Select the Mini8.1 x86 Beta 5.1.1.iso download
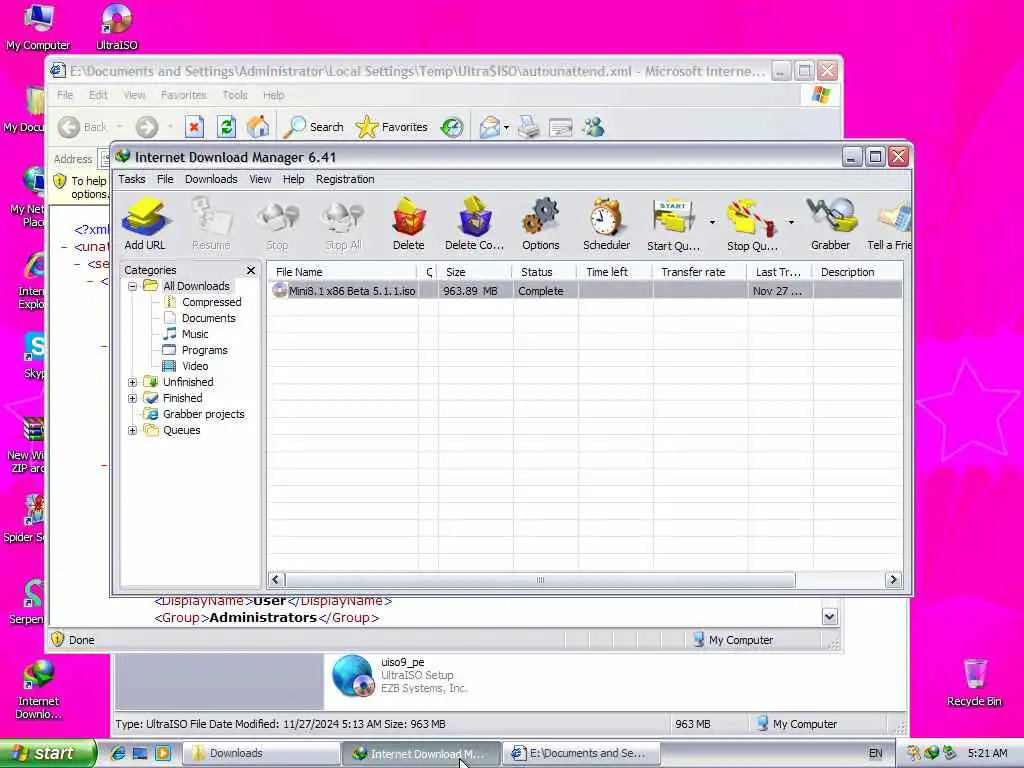Screen dimensions: 1024x768 (x=352, y=291)
